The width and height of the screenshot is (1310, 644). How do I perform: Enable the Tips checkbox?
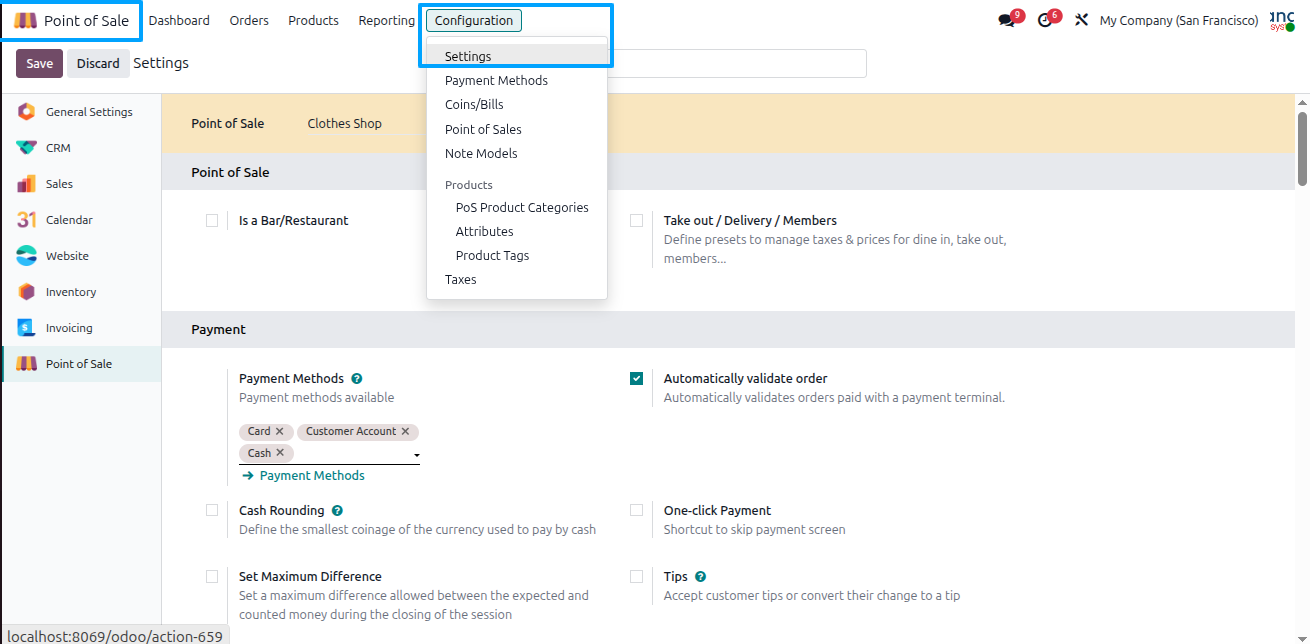point(637,577)
